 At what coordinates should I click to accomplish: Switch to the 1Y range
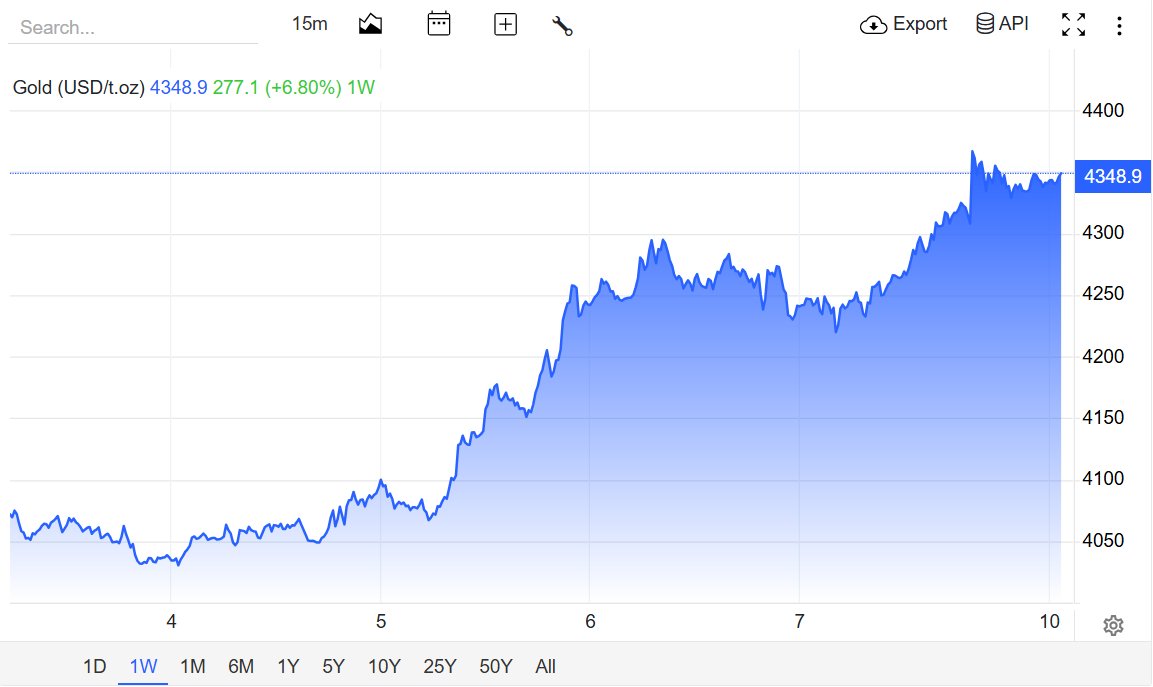coord(288,666)
